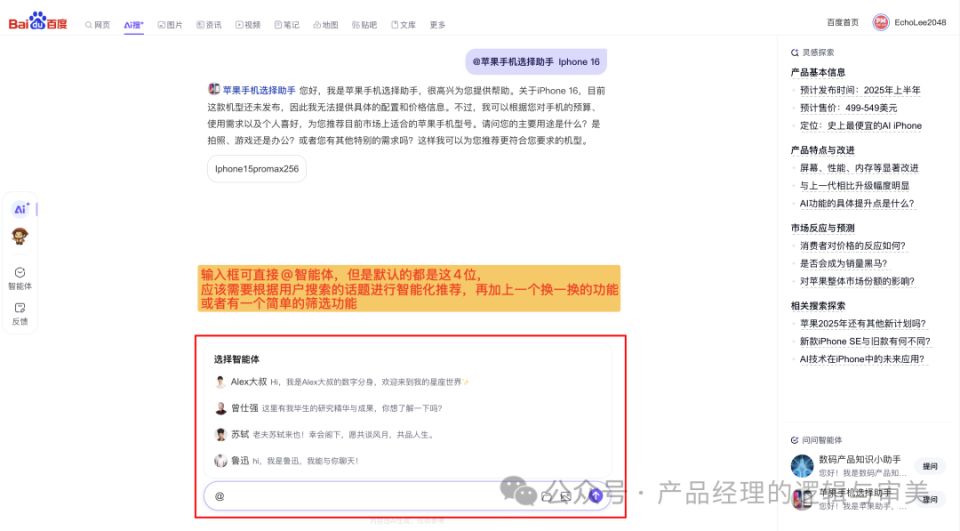The width and height of the screenshot is (960, 531).
Task: Click the 相关搜索探索 heading
Action: point(817,306)
